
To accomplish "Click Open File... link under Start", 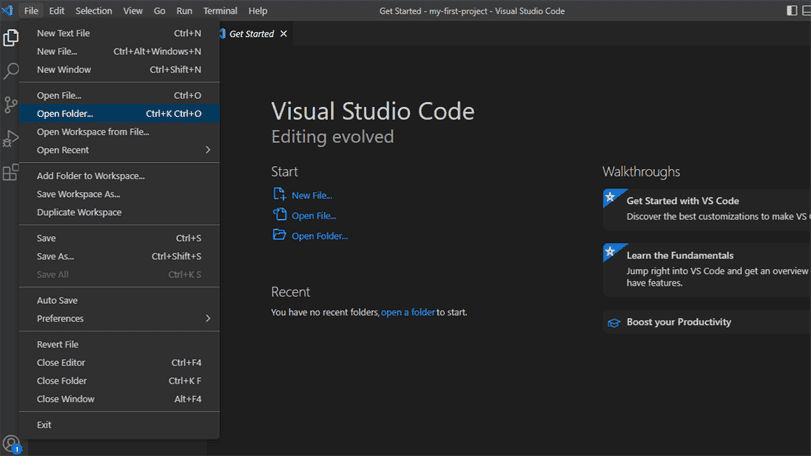I will (x=314, y=216).
